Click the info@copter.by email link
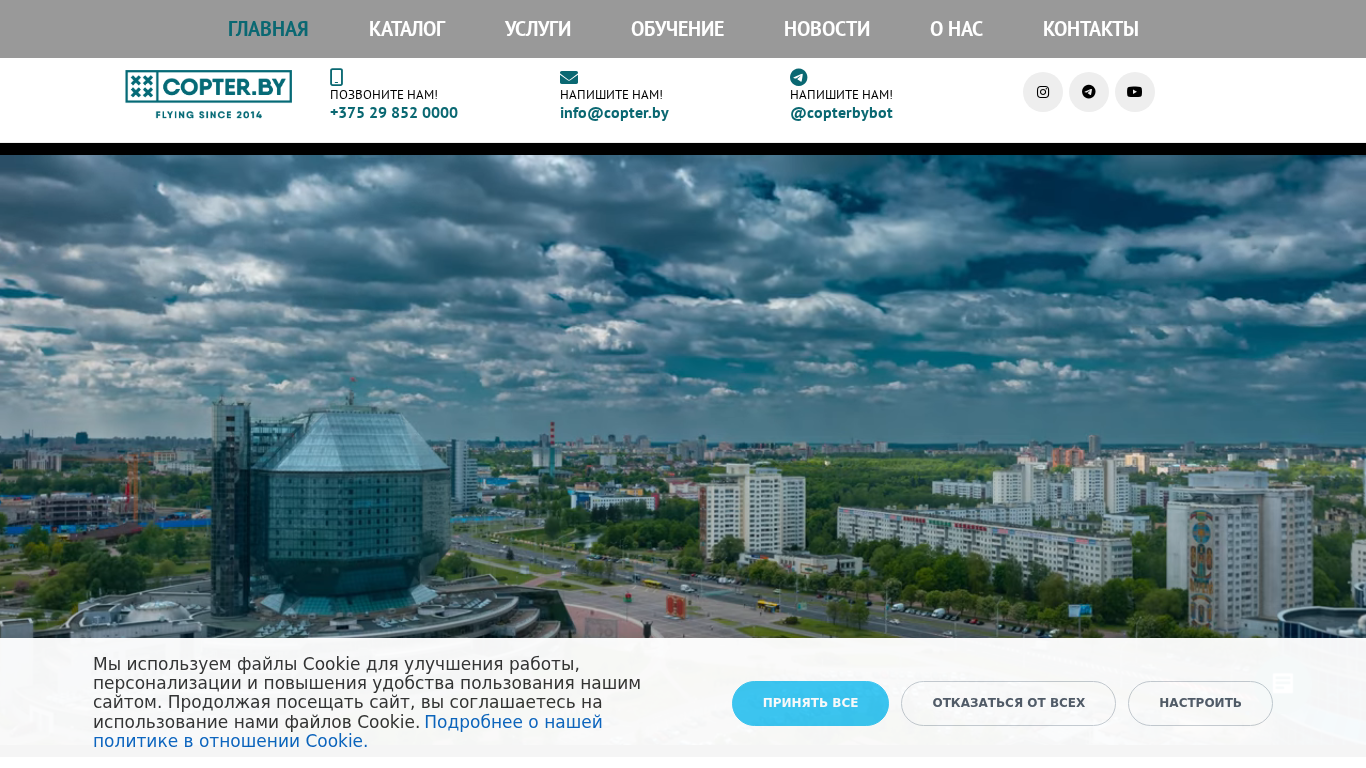The image size is (1366, 768). [x=614, y=113]
